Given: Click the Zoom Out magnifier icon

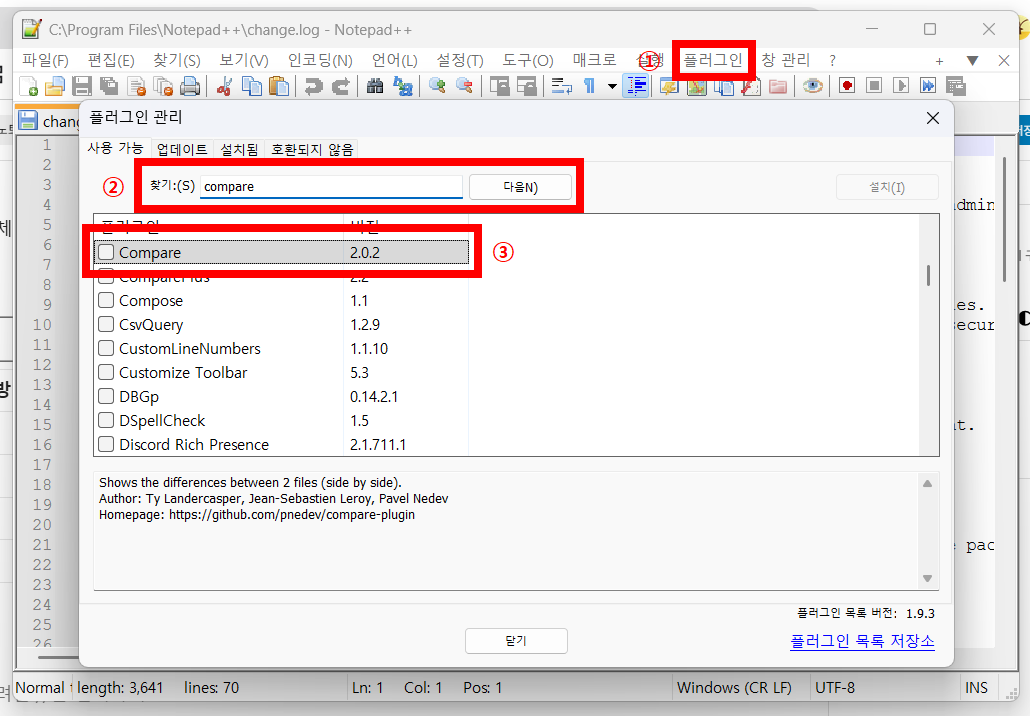Looking at the screenshot, I should tap(464, 86).
